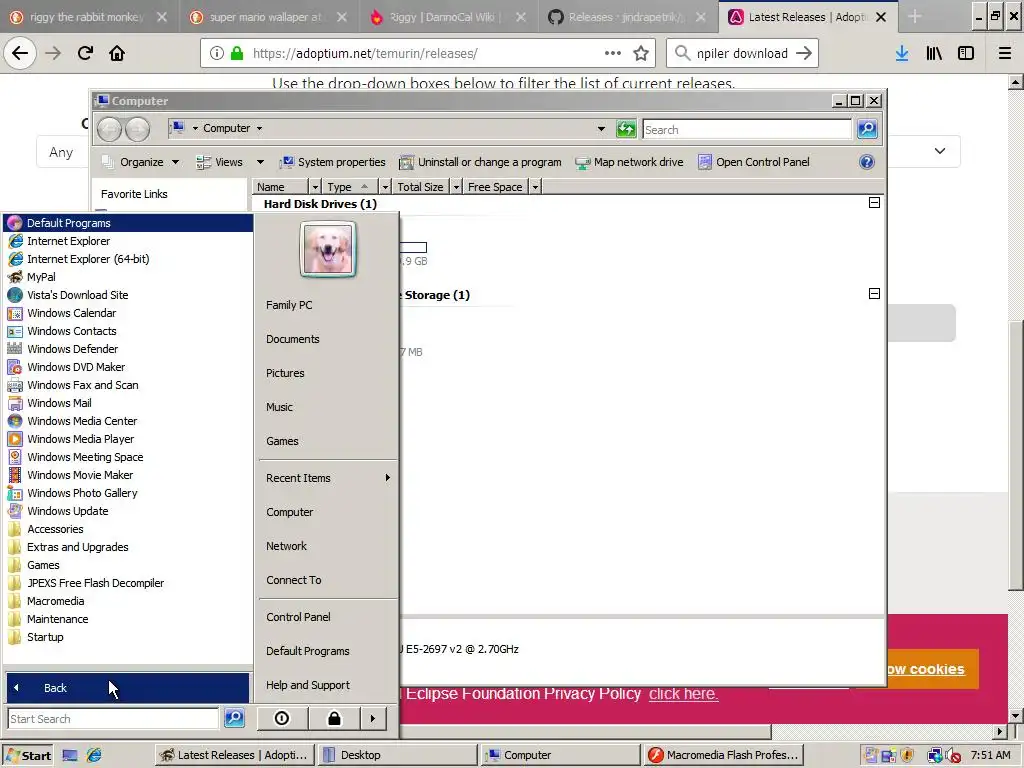Screen dimensions: 1024x768
Task: Click the dog user account picture
Action: (x=328, y=249)
